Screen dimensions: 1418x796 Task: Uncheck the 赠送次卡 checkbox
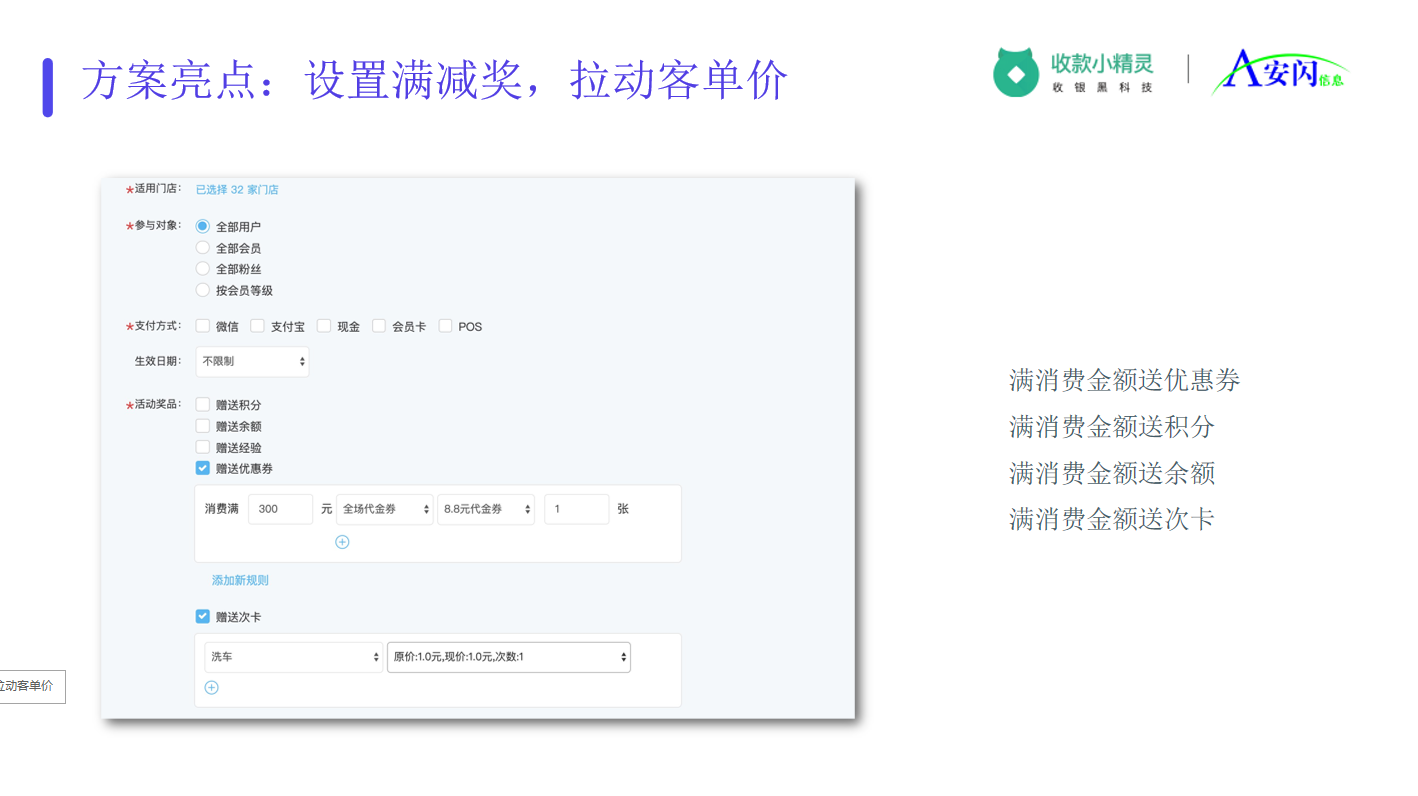pos(203,617)
